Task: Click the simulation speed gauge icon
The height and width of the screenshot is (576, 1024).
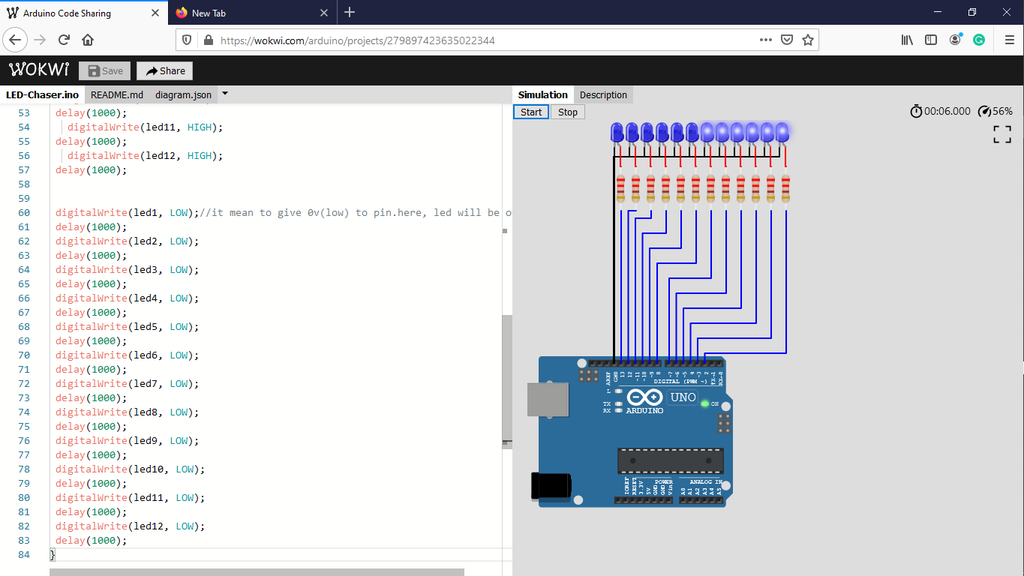Action: click(x=984, y=111)
